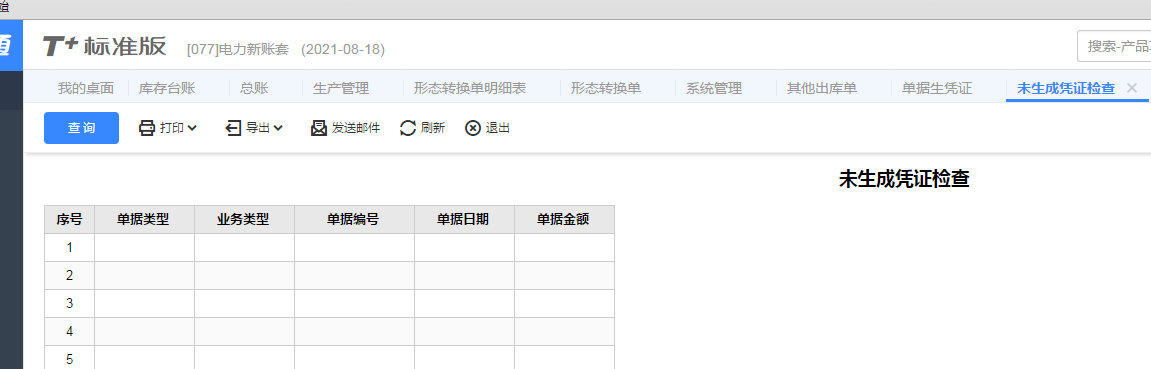Click the 退出 exit icon
This screenshot has height=369, width=1151.
[x=473, y=128]
